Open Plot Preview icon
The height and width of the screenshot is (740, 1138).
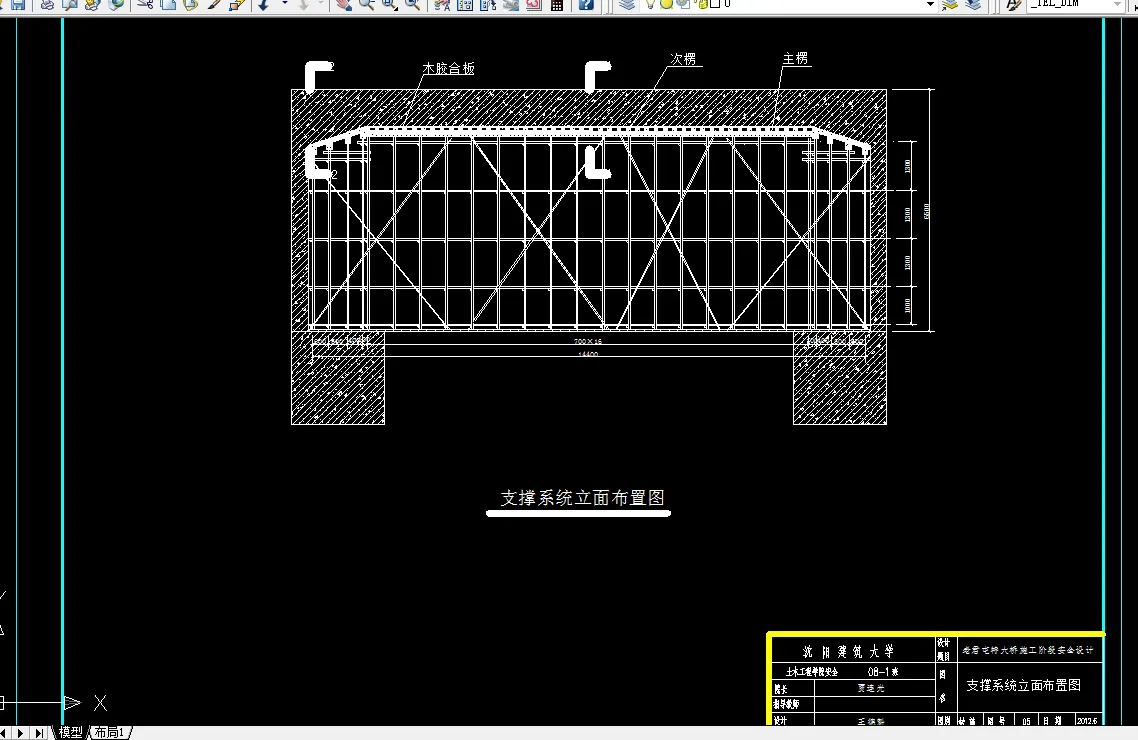(70, 4)
